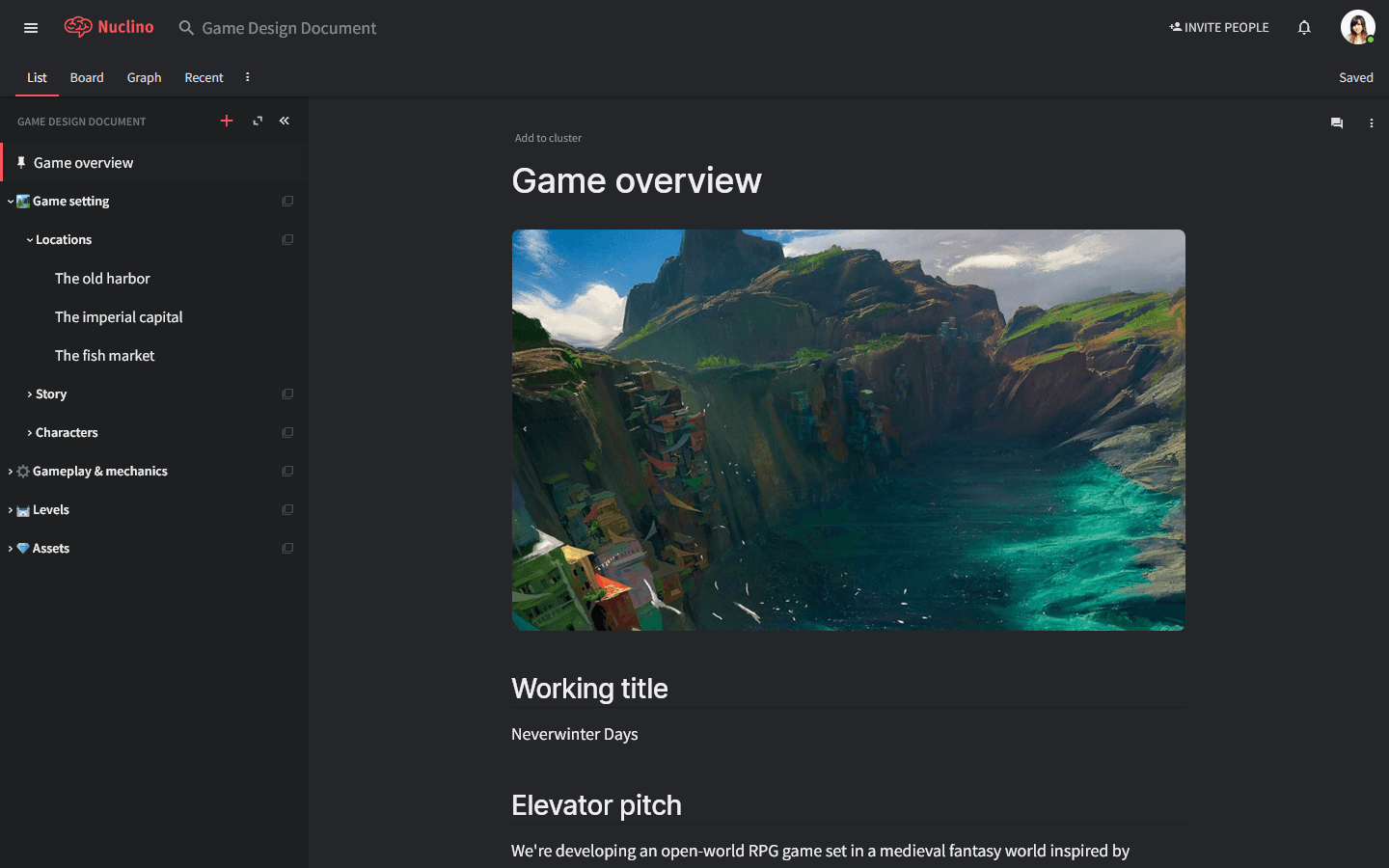1389x868 pixels.
Task: Switch to the Board view
Action: point(87,77)
